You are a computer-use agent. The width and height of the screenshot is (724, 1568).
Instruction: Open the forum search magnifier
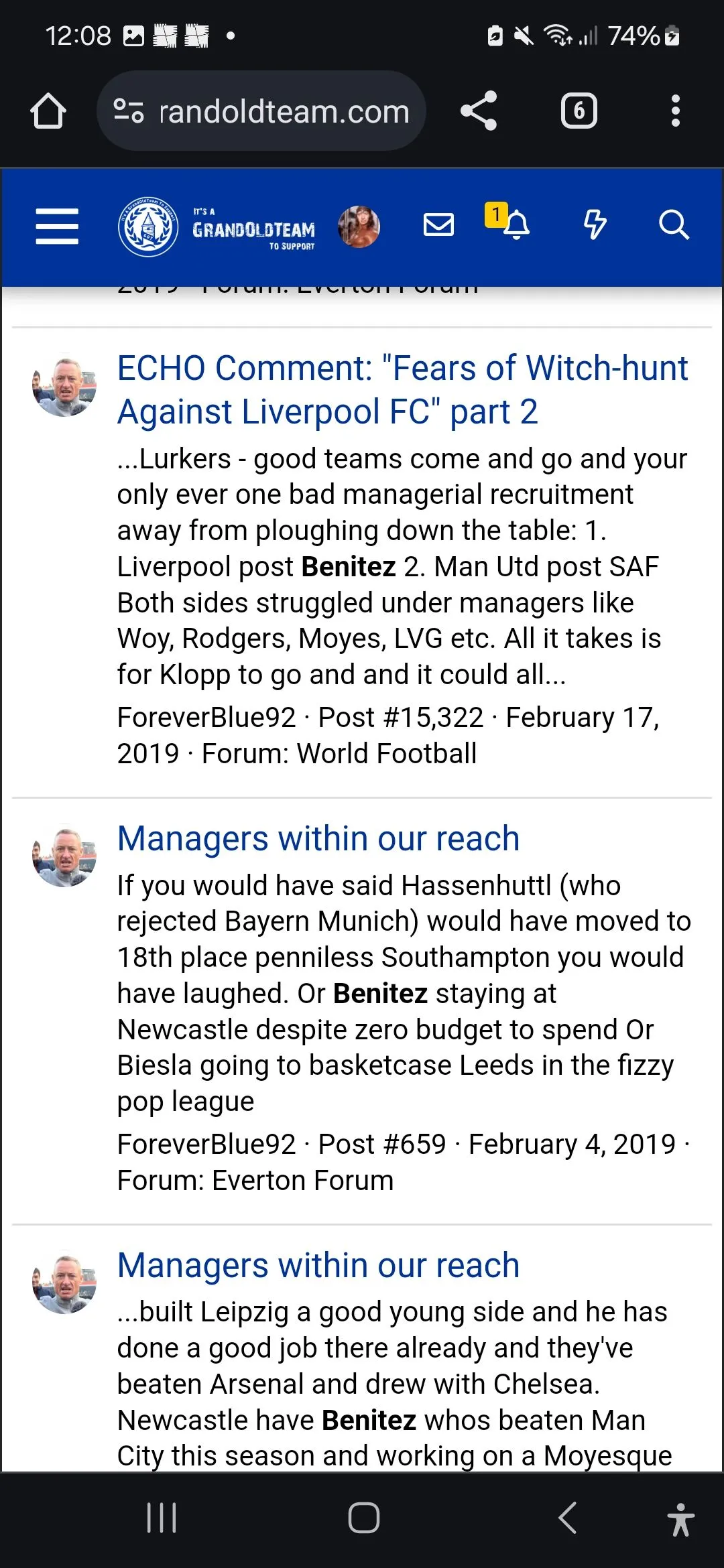(673, 225)
